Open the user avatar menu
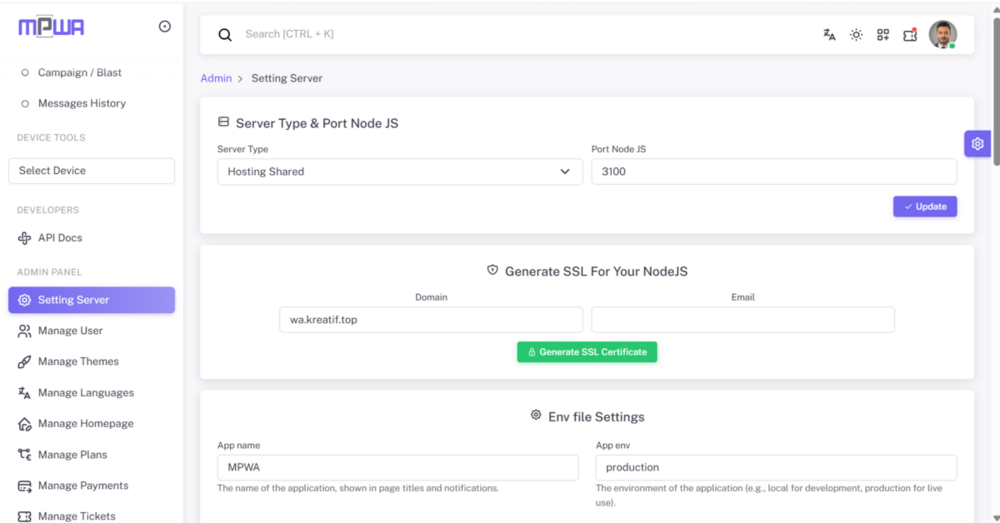The image size is (1000, 523). [943, 34]
